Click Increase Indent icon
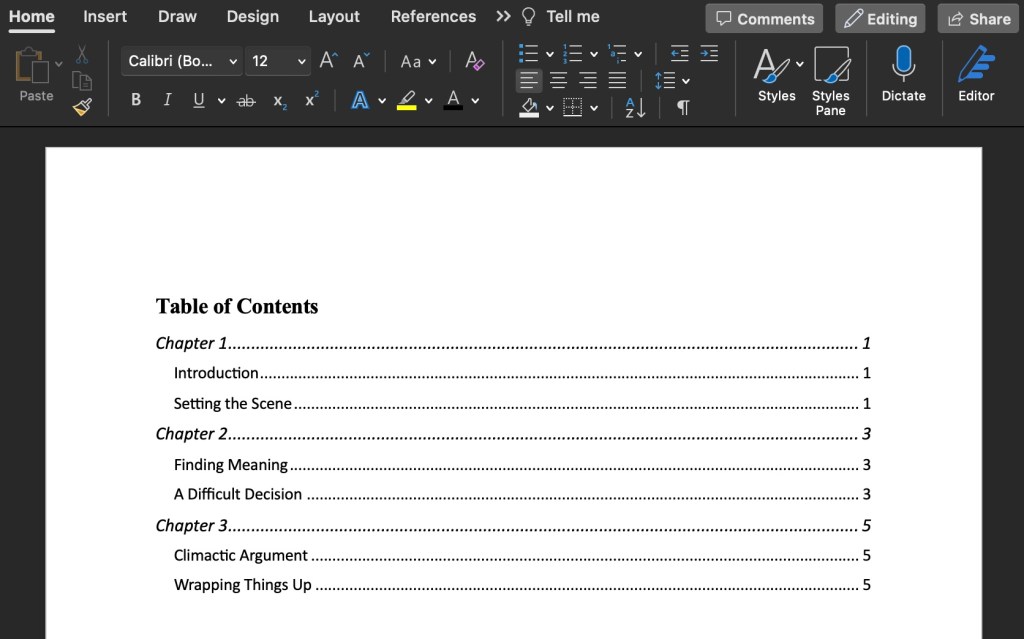The width and height of the screenshot is (1024, 639). 709,54
